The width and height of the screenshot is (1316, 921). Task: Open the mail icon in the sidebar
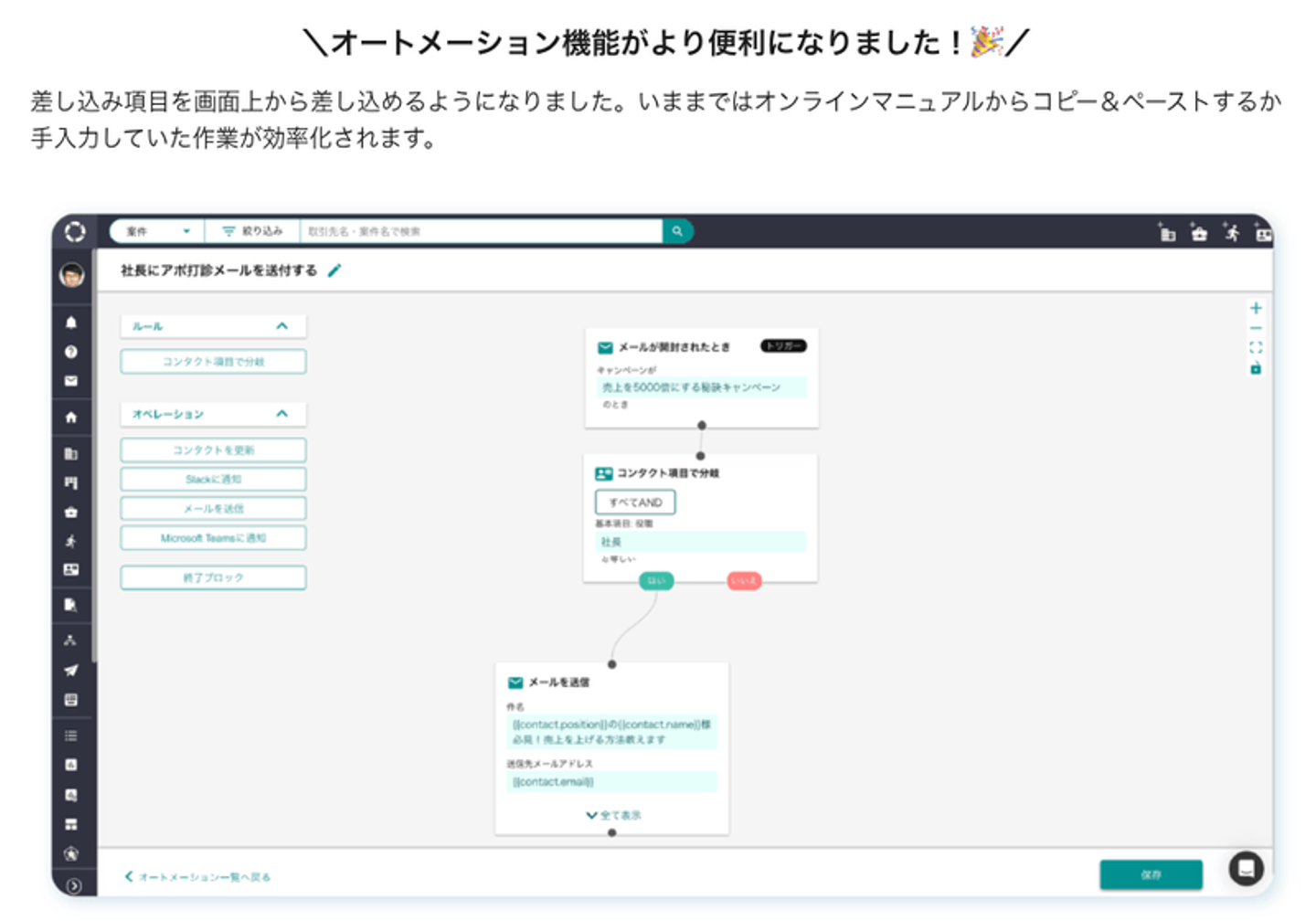71,381
